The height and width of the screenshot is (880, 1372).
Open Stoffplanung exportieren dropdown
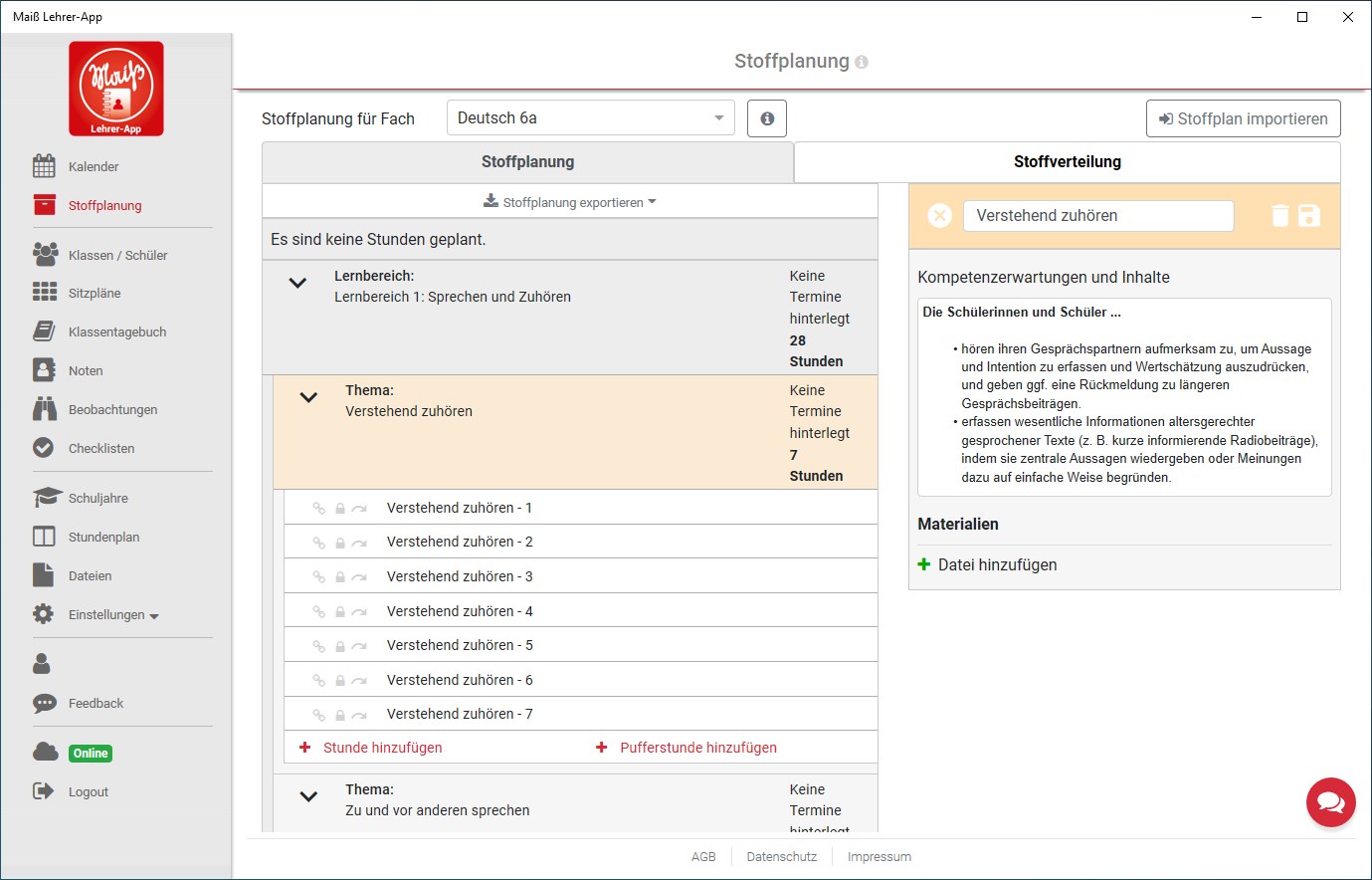coord(570,202)
